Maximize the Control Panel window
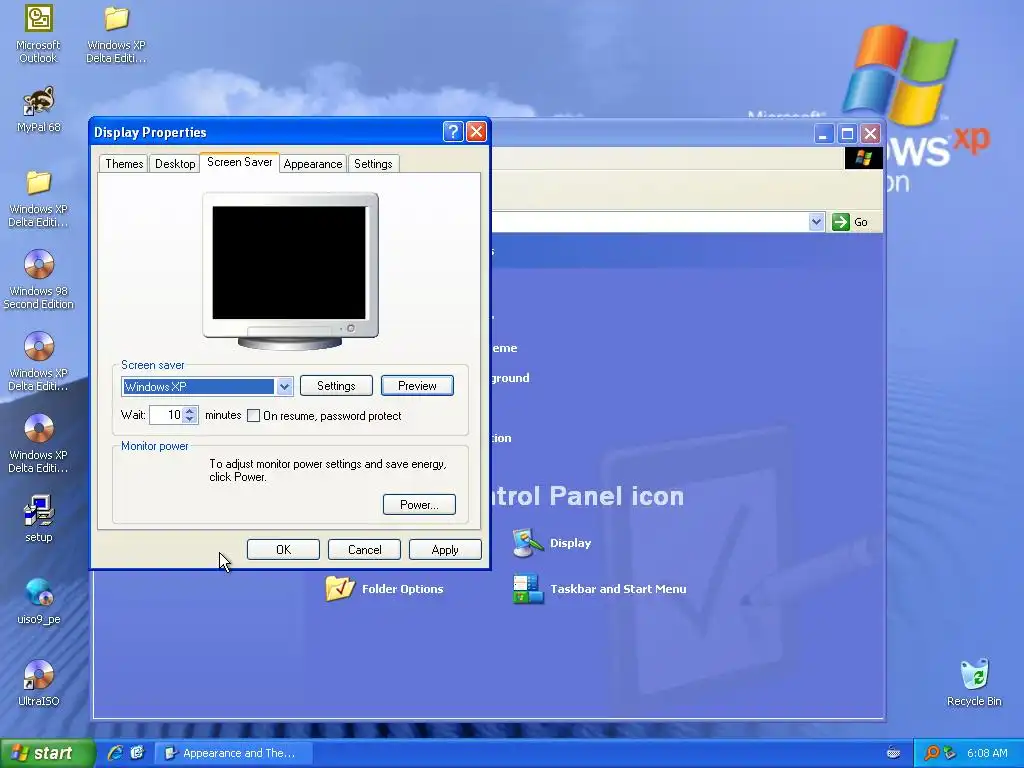The image size is (1024, 768). click(x=847, y=134)
